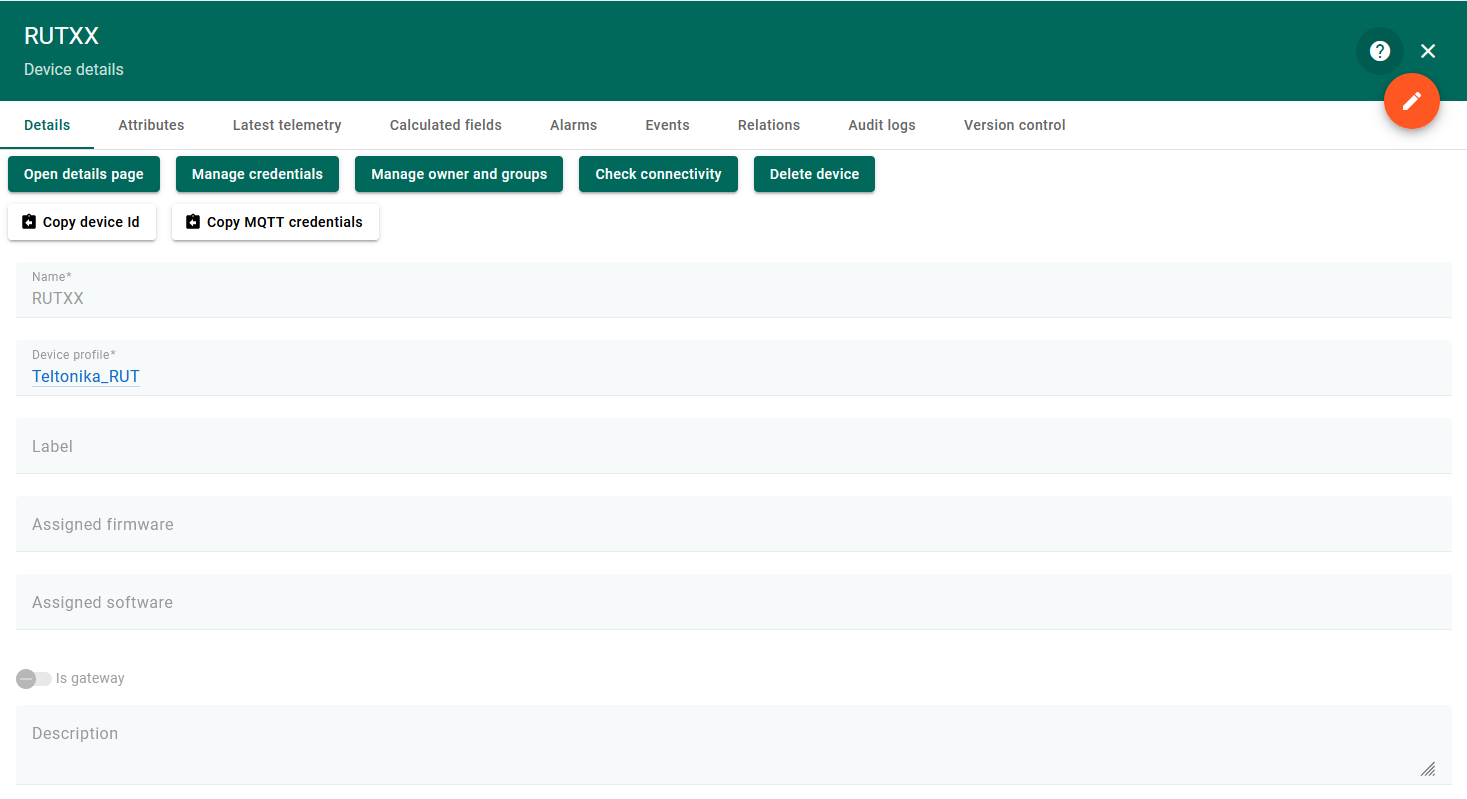The height and width of the screenshot is (799, 1467).
Task: View the Relations tab
Action: 768,125
